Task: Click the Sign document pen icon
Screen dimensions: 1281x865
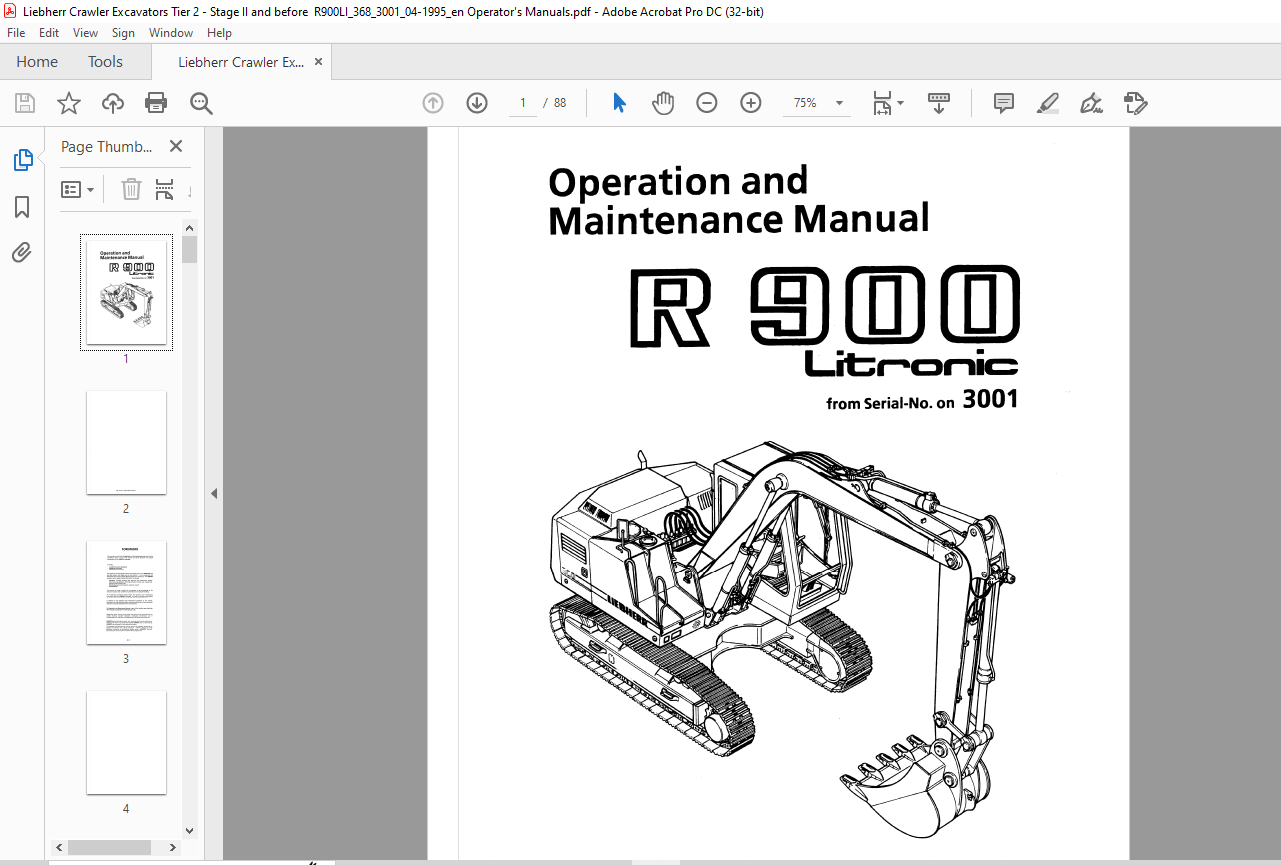Action: (x=1092, y=103)
